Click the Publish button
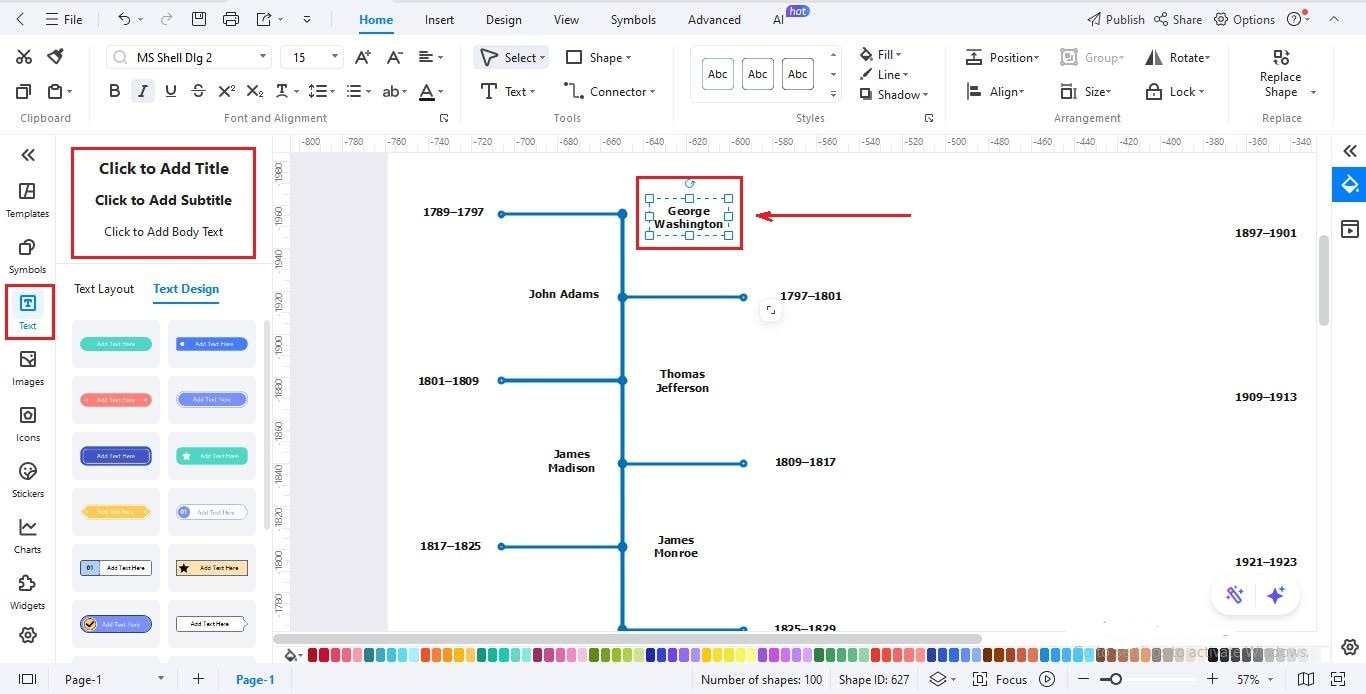The height and width of the screenshot is (694, 1366). pyautogui.click(x=1115, y=19)
